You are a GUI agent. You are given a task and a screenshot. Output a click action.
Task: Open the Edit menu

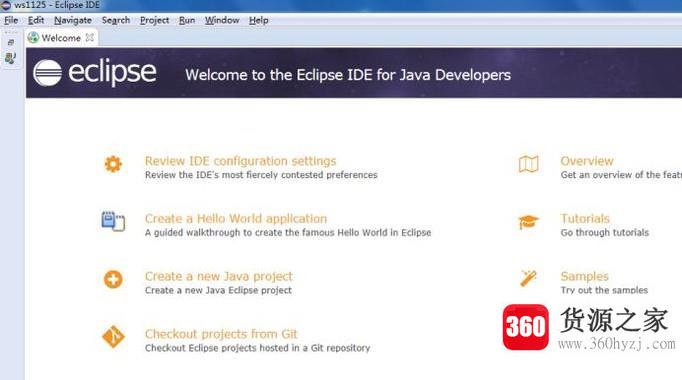(x=36, y=20)
